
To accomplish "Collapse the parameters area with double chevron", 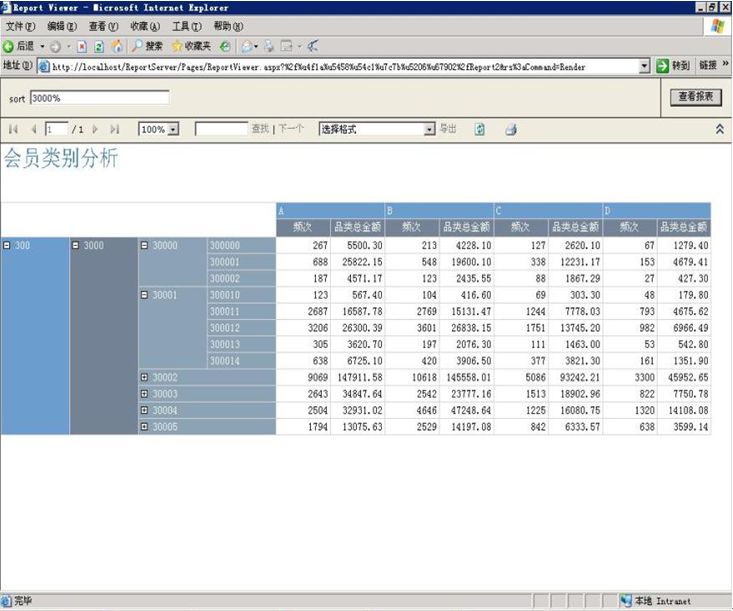I will coord(720,129).
